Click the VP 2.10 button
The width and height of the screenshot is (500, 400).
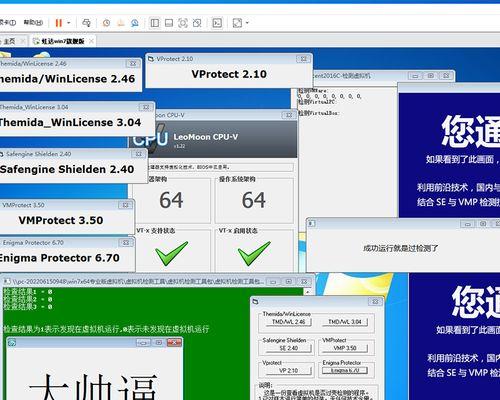[x=288, y=370]
